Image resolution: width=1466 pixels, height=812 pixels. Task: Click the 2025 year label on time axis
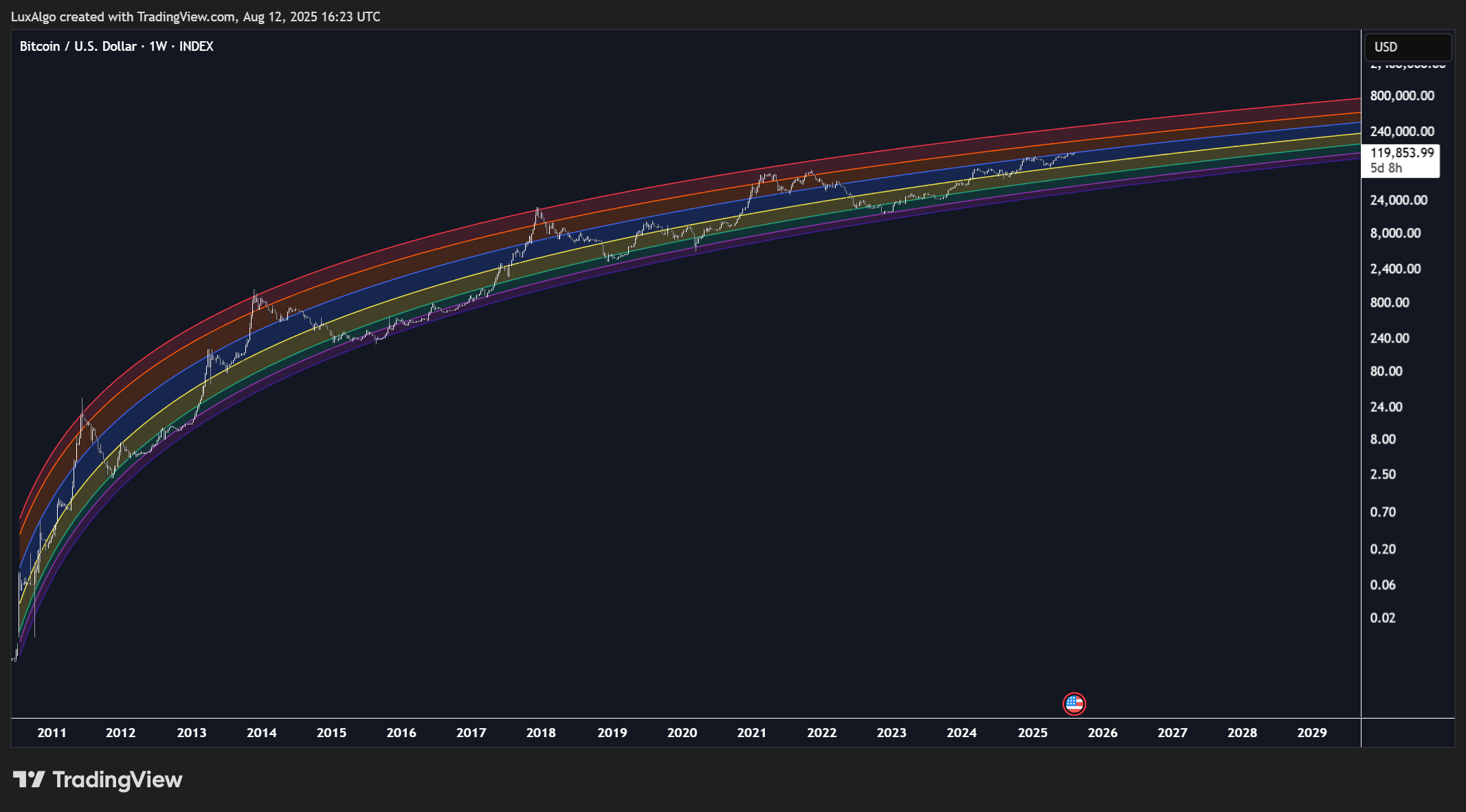(x=1033, y=732)
